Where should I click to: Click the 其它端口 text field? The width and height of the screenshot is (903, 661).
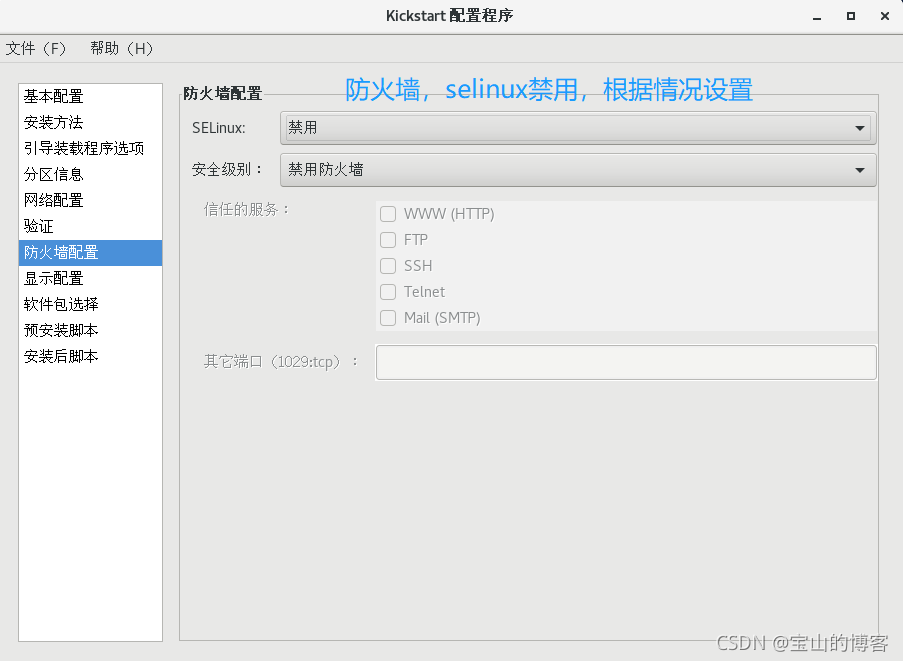(x=626, y=362)
